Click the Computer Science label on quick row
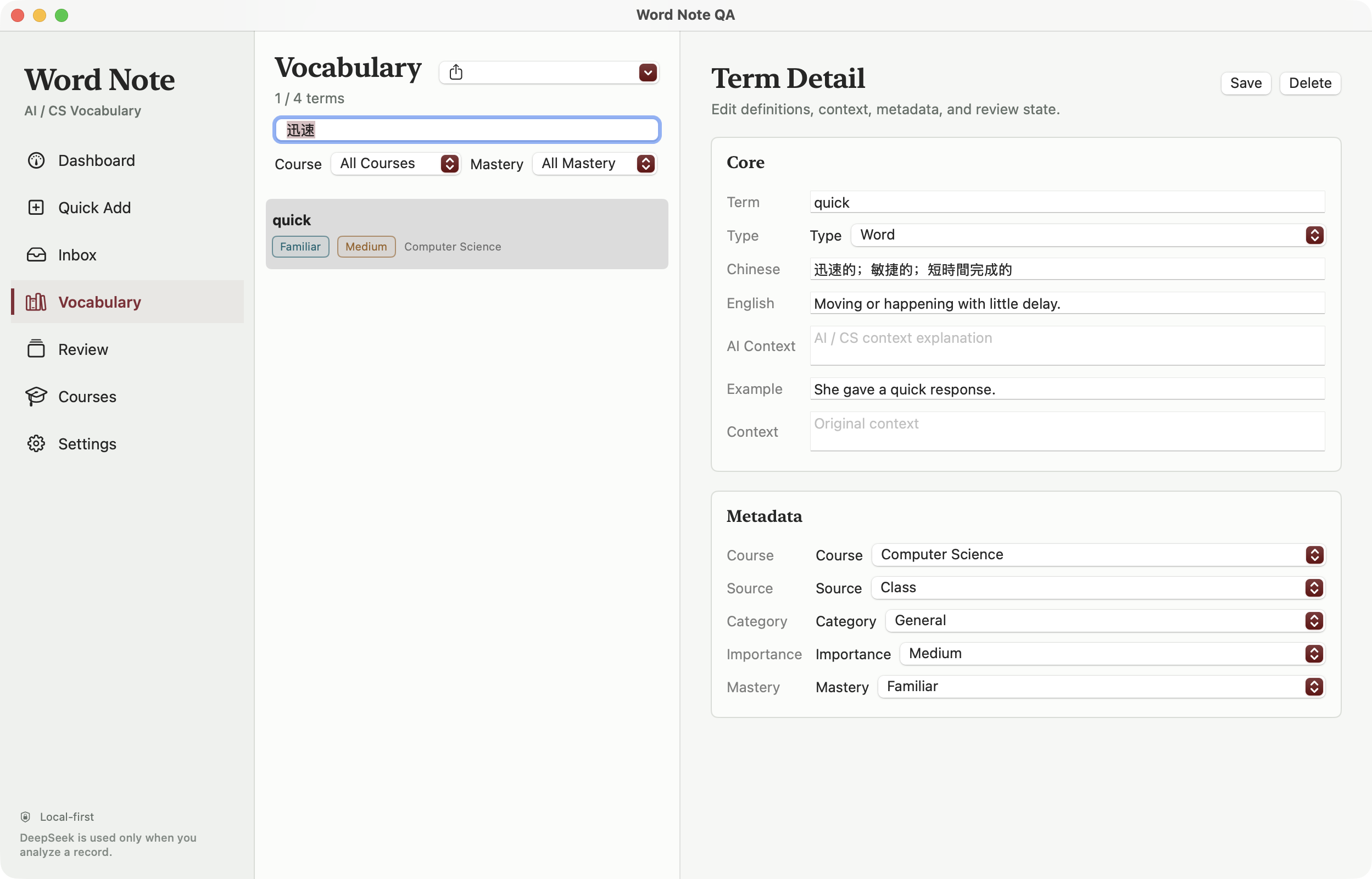Screen dimensions: 1372x879 453,247
